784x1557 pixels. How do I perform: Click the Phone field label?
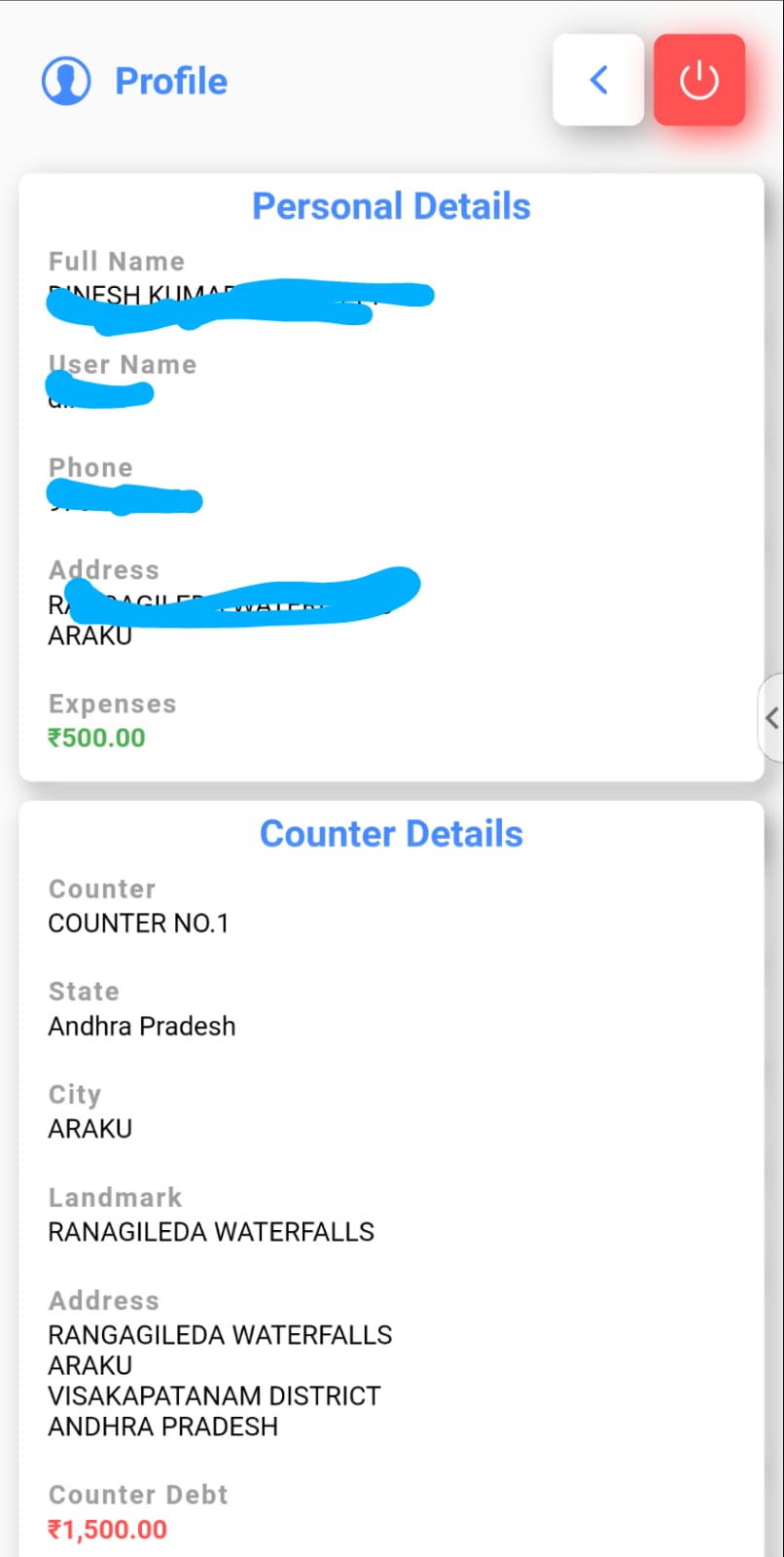(90, 467)
